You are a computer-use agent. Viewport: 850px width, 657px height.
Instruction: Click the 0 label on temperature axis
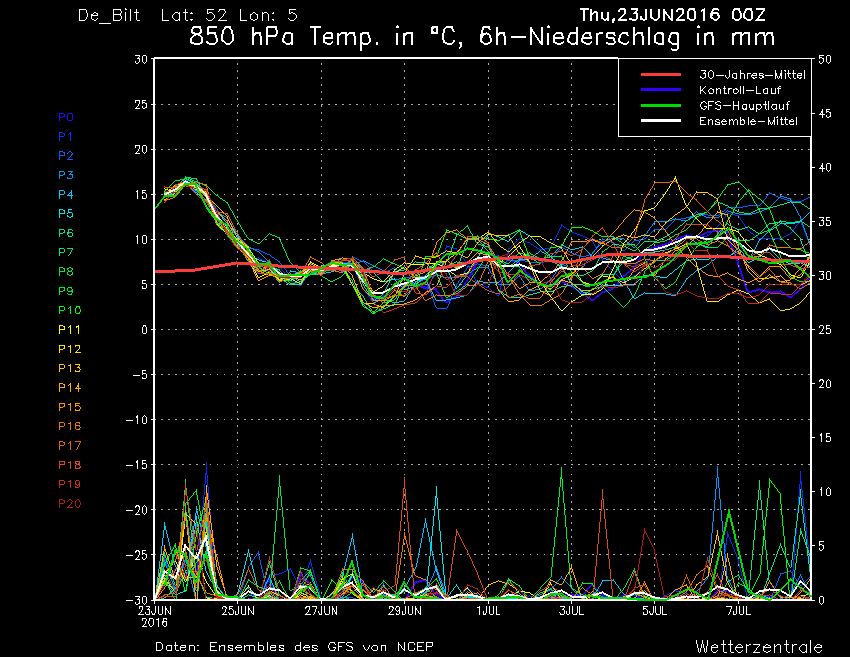pyautogui.click(x=144, y=330)
